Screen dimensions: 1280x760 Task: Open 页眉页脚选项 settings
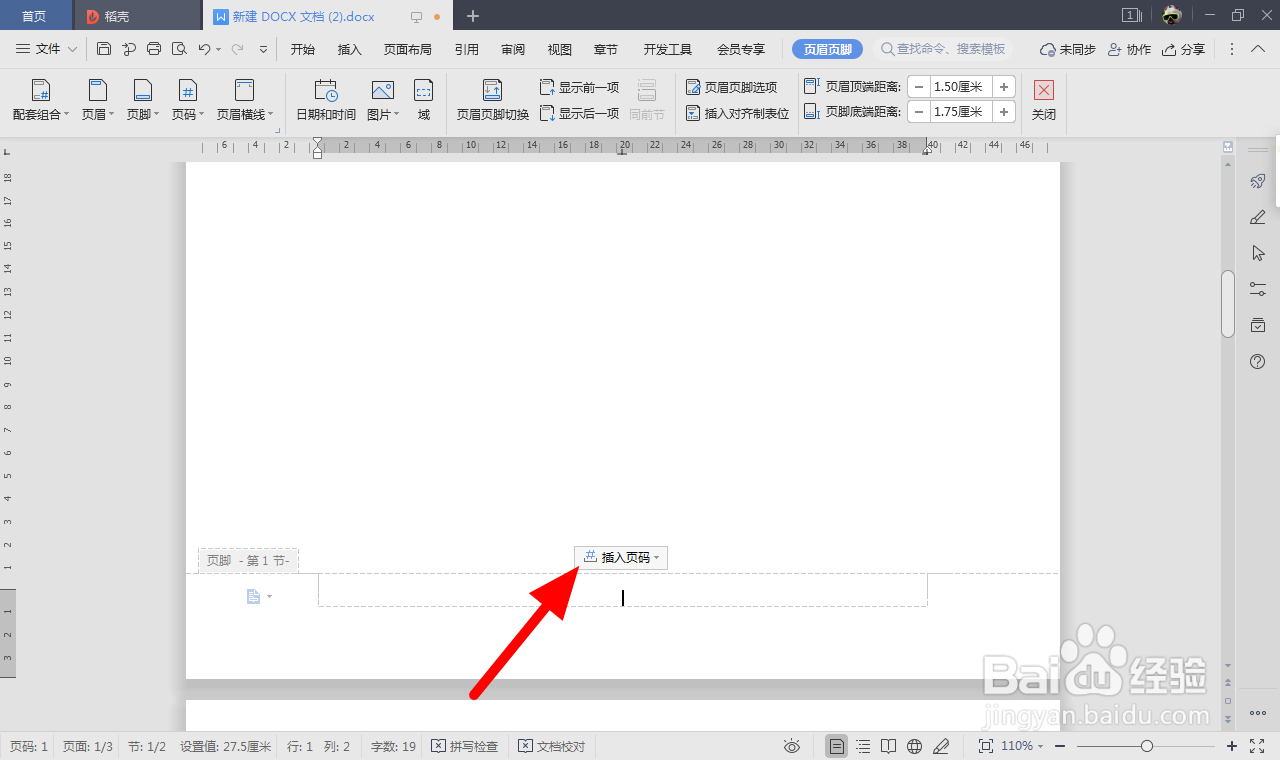pos(731,87)
